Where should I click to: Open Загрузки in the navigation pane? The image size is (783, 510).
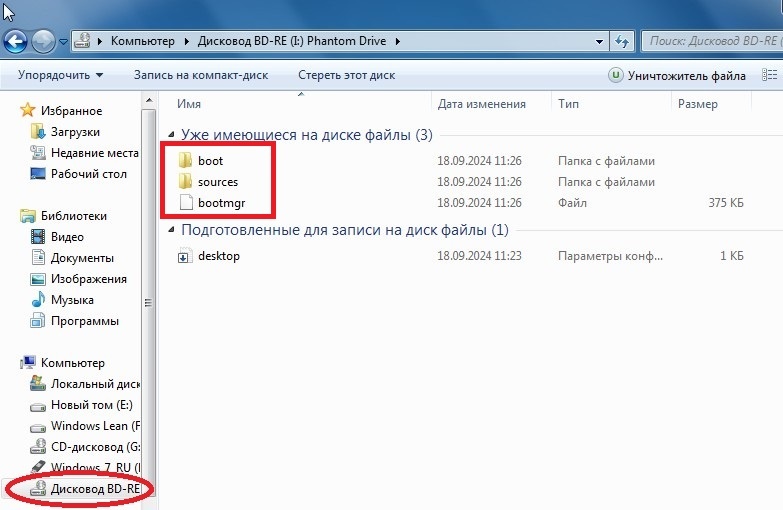coord(75,132)
